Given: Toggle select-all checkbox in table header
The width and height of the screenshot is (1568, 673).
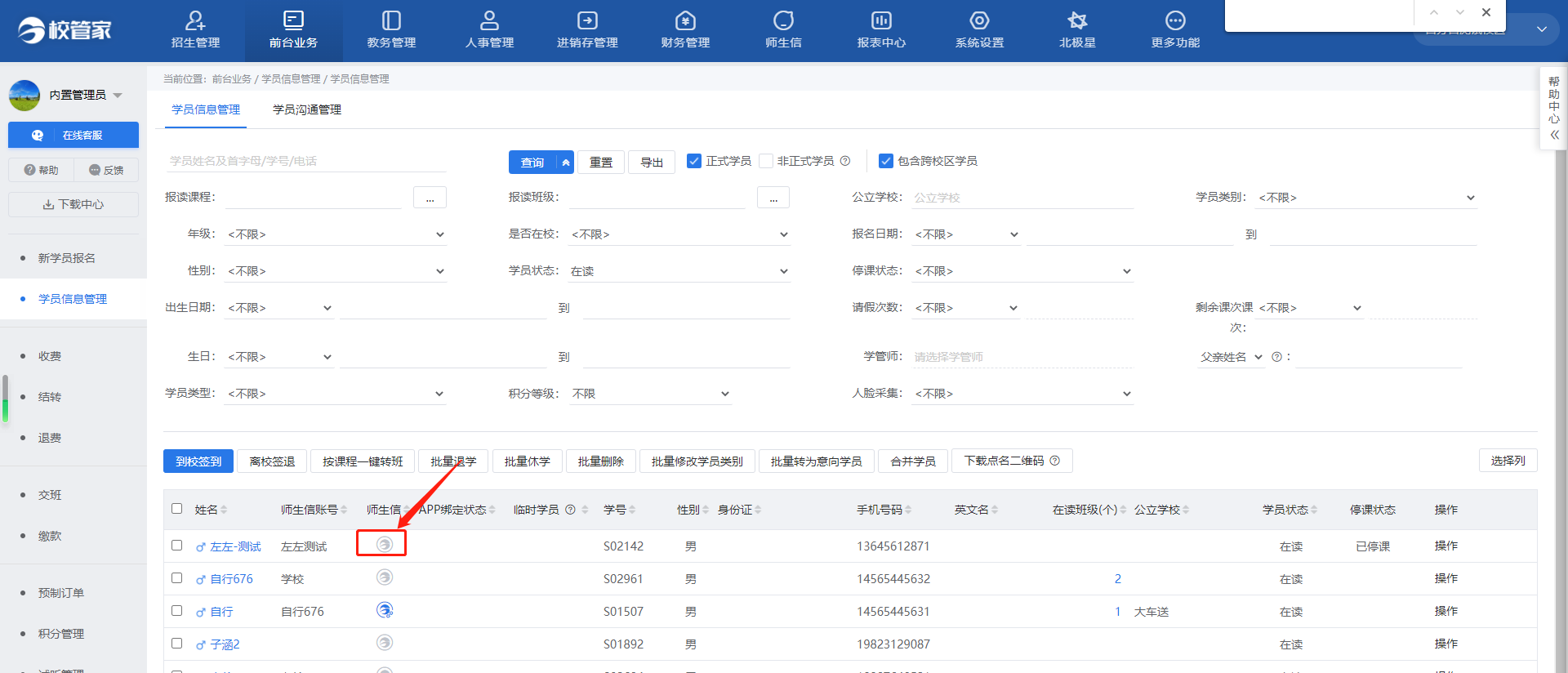Looking at the screenshot, I should click(x=177, y=509).
